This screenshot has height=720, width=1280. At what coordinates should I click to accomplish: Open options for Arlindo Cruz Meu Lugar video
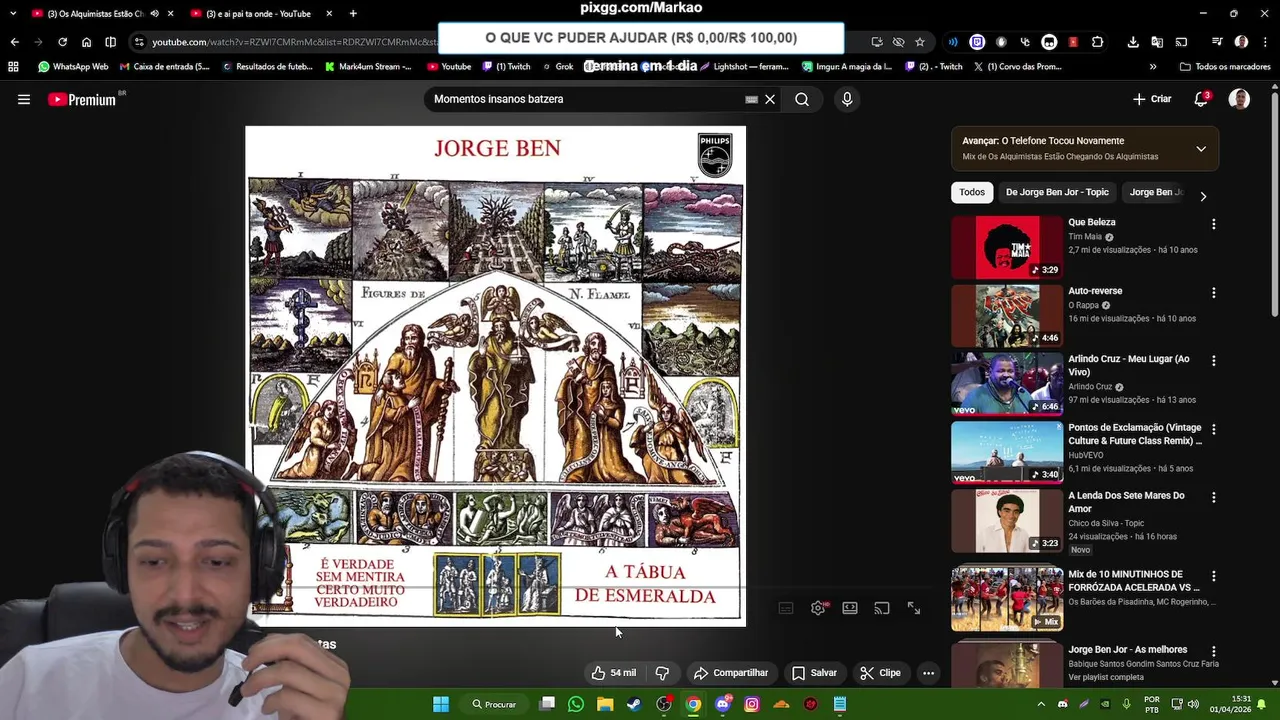(1213, 361)
